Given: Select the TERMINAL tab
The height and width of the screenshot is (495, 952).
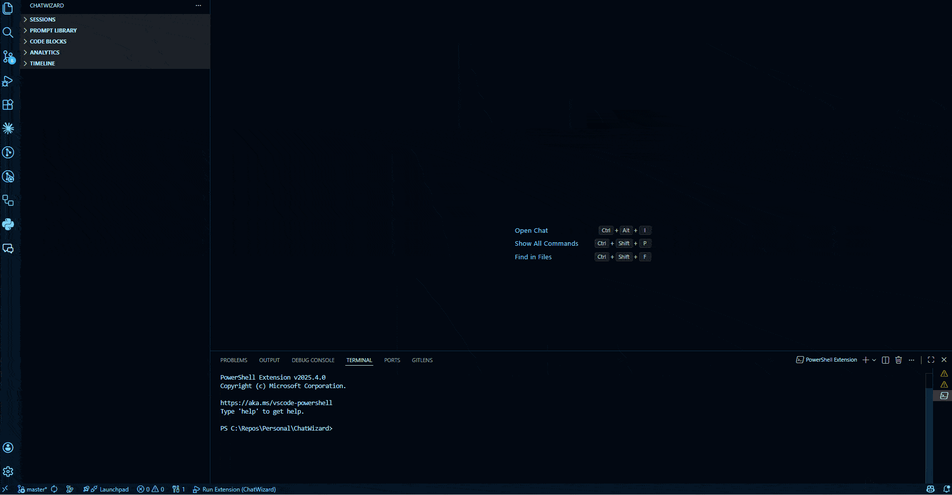Looking at the screenshot, I should [359, 360].
